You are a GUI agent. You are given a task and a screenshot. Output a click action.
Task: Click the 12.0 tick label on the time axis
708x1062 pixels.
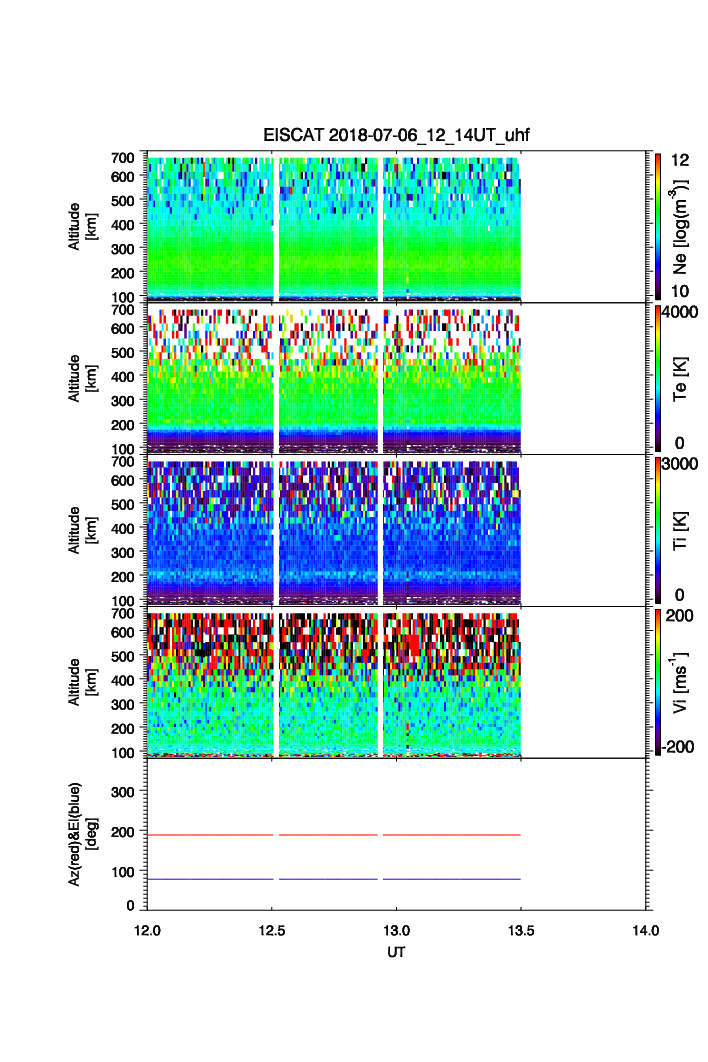[147, 931]
